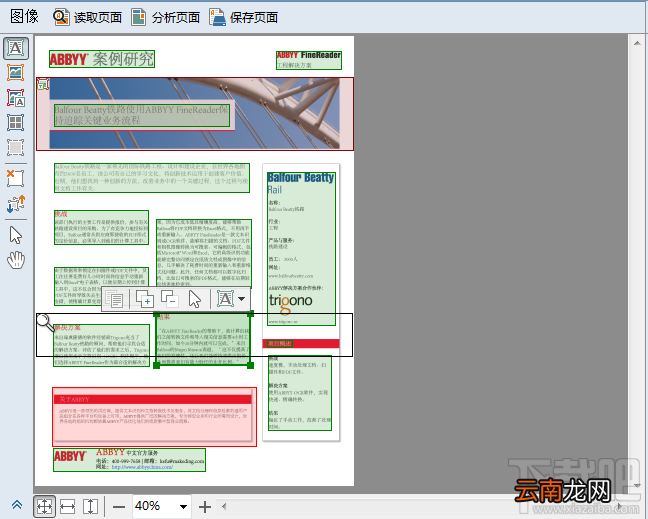
Task: Click the text area type icon in floating toolbar
Action: point(226,298)
